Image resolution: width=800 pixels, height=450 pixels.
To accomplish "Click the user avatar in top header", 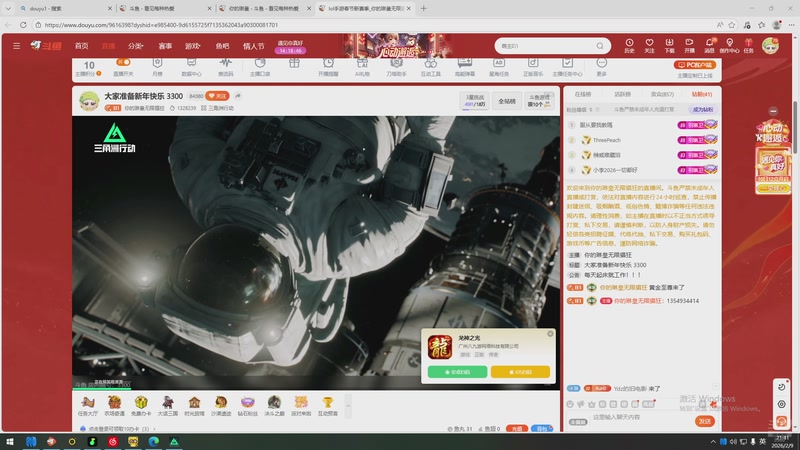I will tap(770, 46).
